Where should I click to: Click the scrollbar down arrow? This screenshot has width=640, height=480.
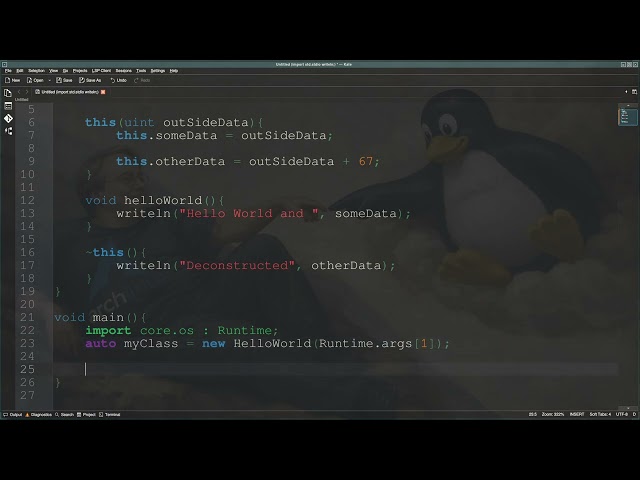pyautogui.click(x=628, y=408)
